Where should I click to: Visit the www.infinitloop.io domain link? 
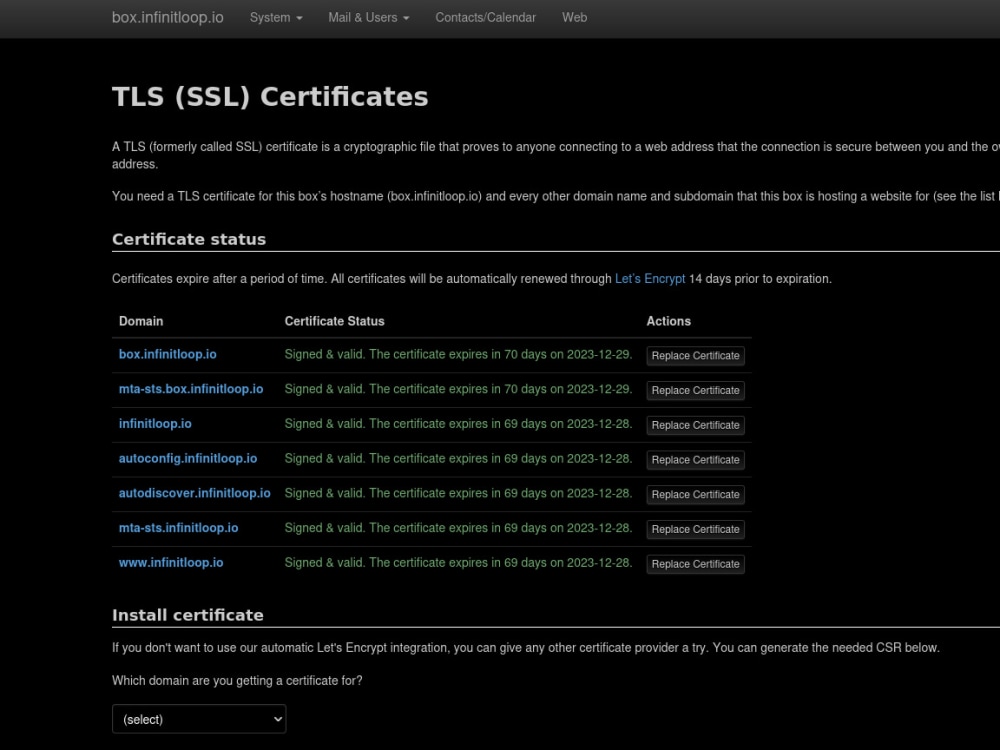(x=170, y=562)
